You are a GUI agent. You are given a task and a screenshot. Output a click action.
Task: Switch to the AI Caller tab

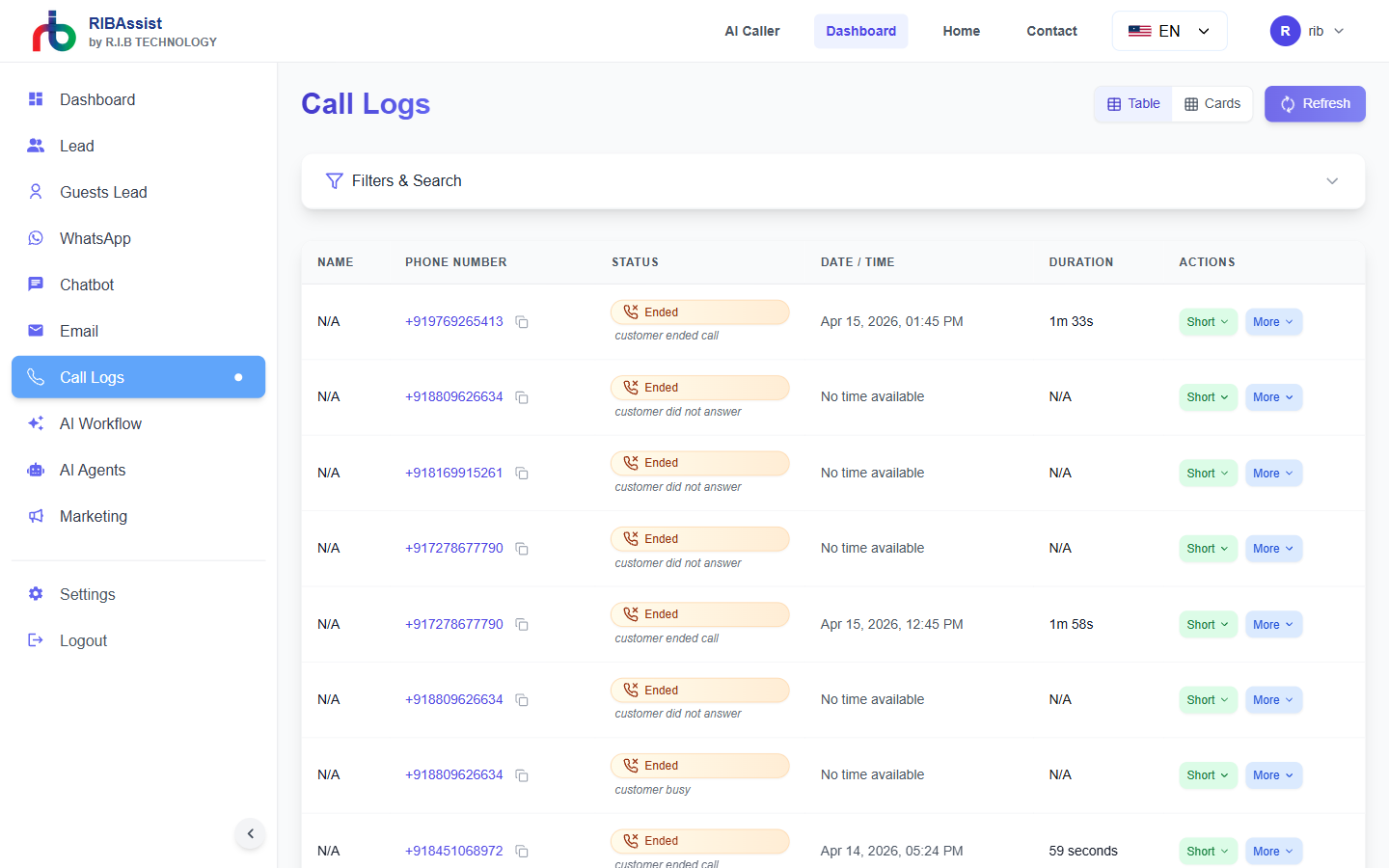pos(751,30)
